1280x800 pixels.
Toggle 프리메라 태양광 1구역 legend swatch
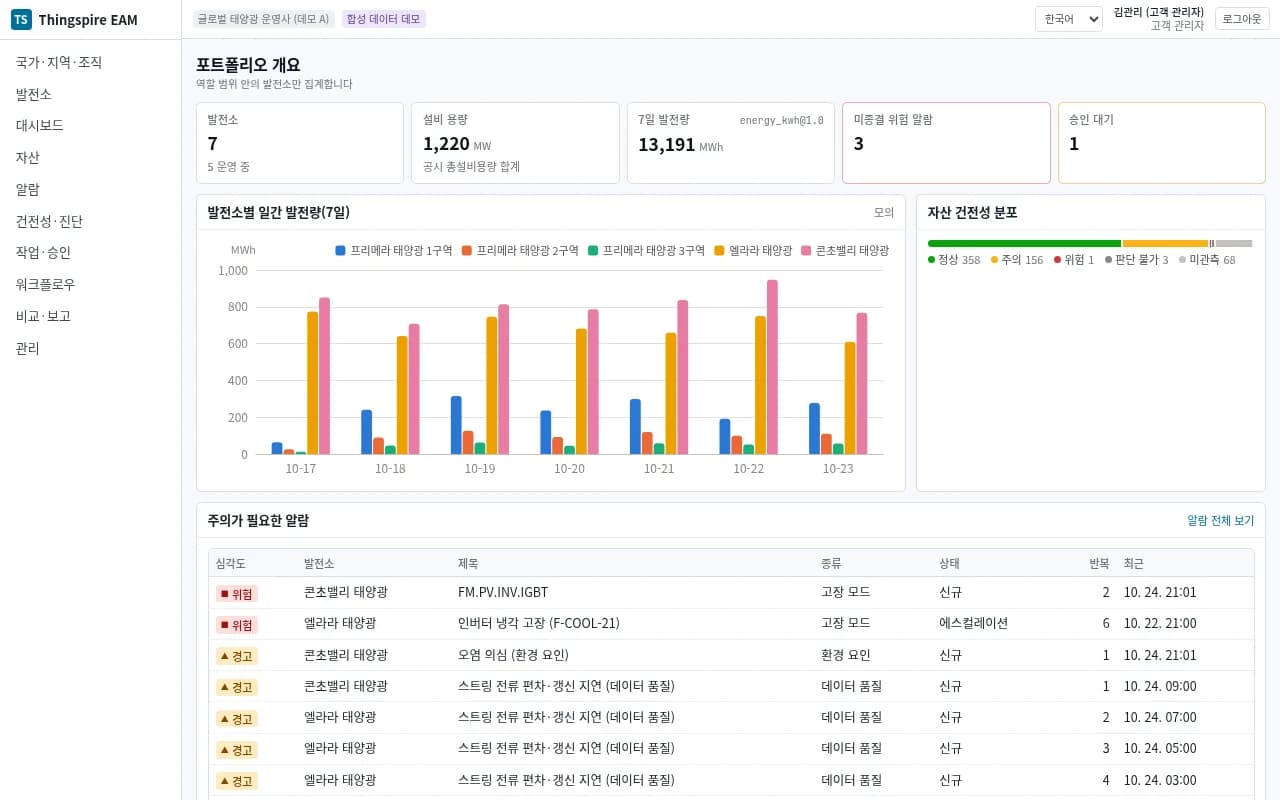click(x=340, y=251)
